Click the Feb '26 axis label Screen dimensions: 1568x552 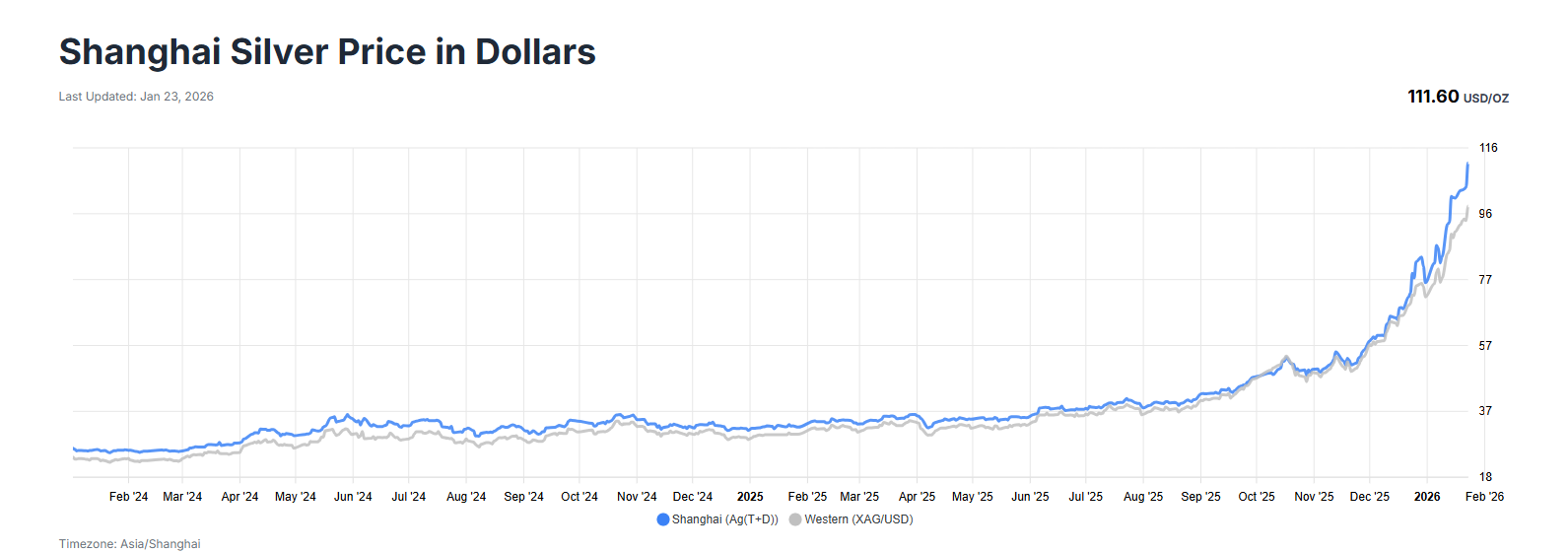[1484, 497]
